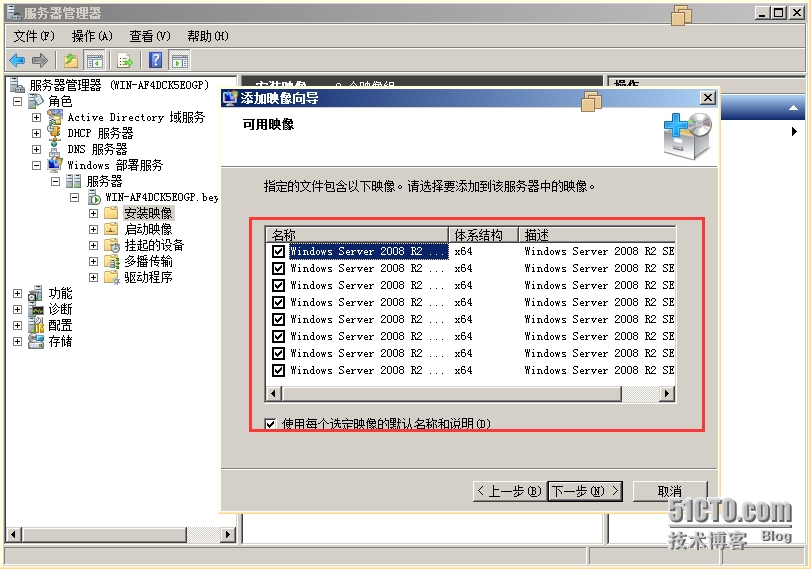
Task: Uncheck the seventh Windows Server 2008 R2 image
Action: pyautogui.click(x=278, y=354)
